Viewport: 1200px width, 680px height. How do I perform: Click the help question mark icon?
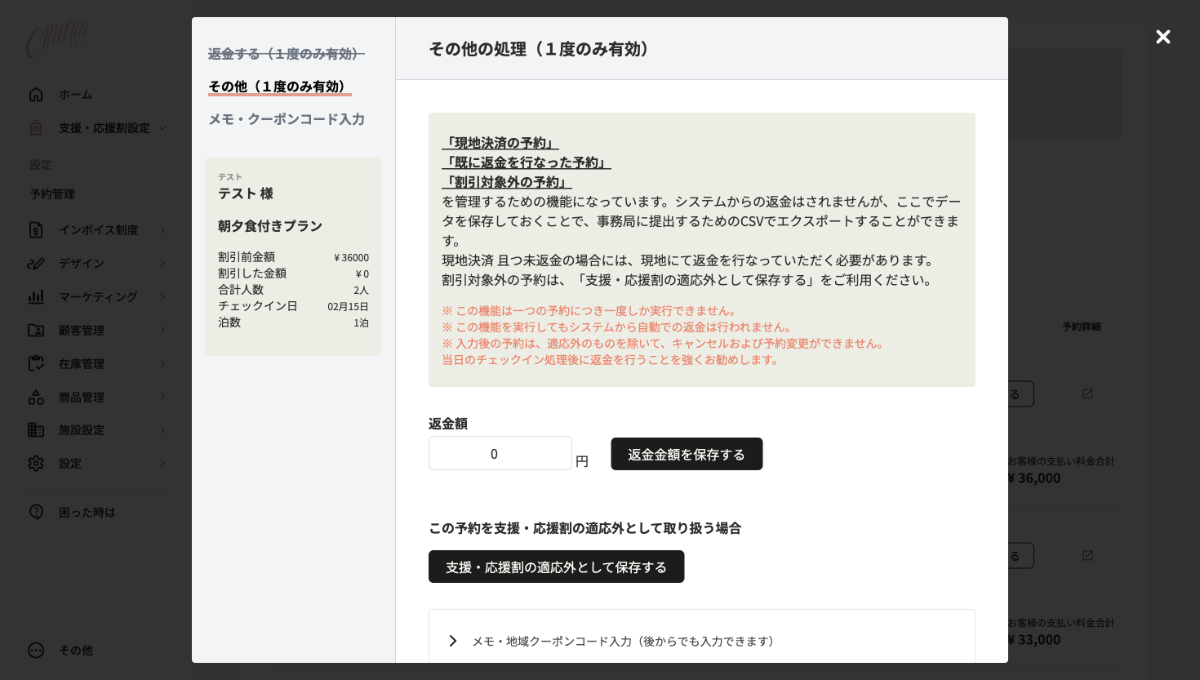[x=36, y=512]
